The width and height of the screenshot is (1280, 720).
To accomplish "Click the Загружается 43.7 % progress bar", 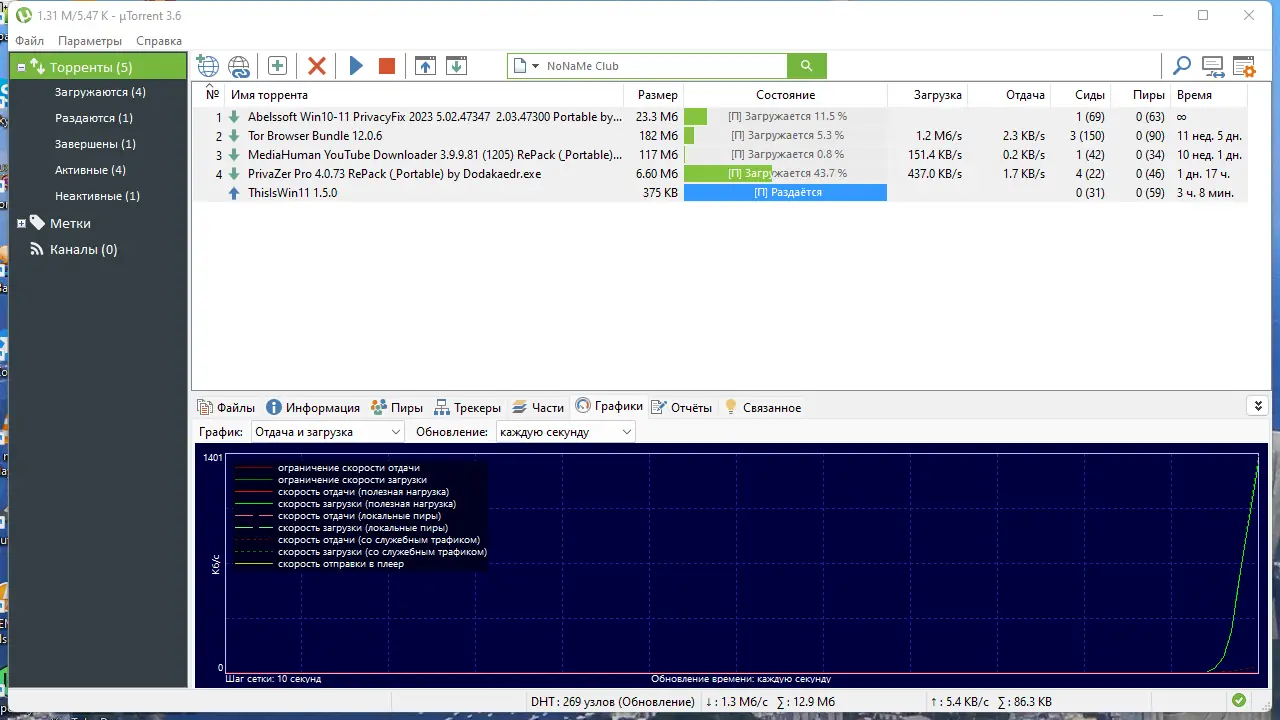I will pos(785,174).
